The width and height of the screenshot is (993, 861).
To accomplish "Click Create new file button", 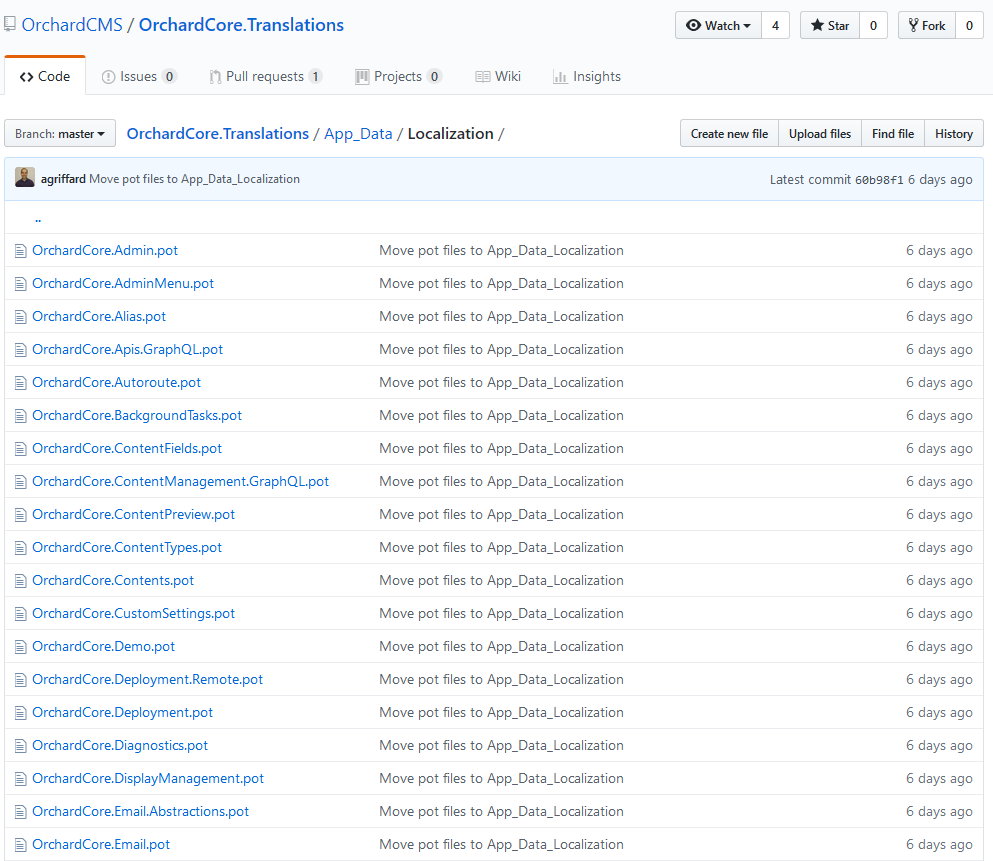I will pyautogui.click(x=729, y=134).
